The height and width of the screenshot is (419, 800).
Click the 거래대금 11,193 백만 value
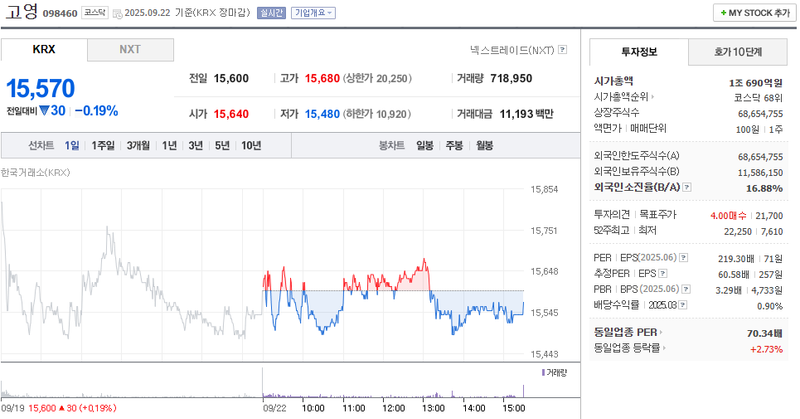(527, 114)
